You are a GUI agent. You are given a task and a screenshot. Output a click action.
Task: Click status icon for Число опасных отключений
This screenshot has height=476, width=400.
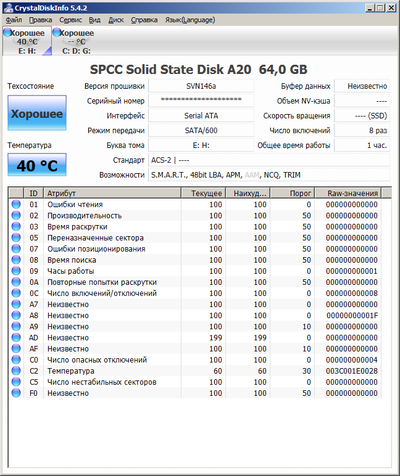[16, 360]
